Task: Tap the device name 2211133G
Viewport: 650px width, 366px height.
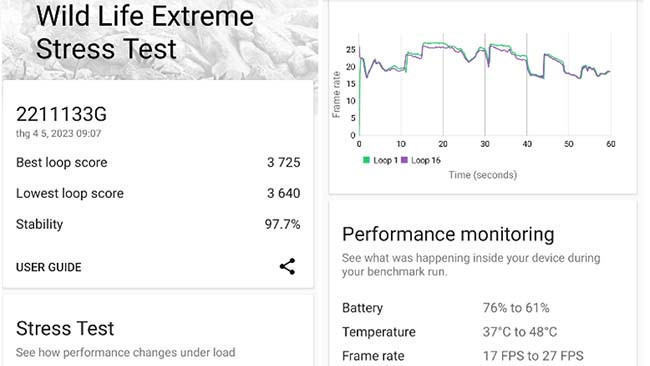Action: click(61, 114)
